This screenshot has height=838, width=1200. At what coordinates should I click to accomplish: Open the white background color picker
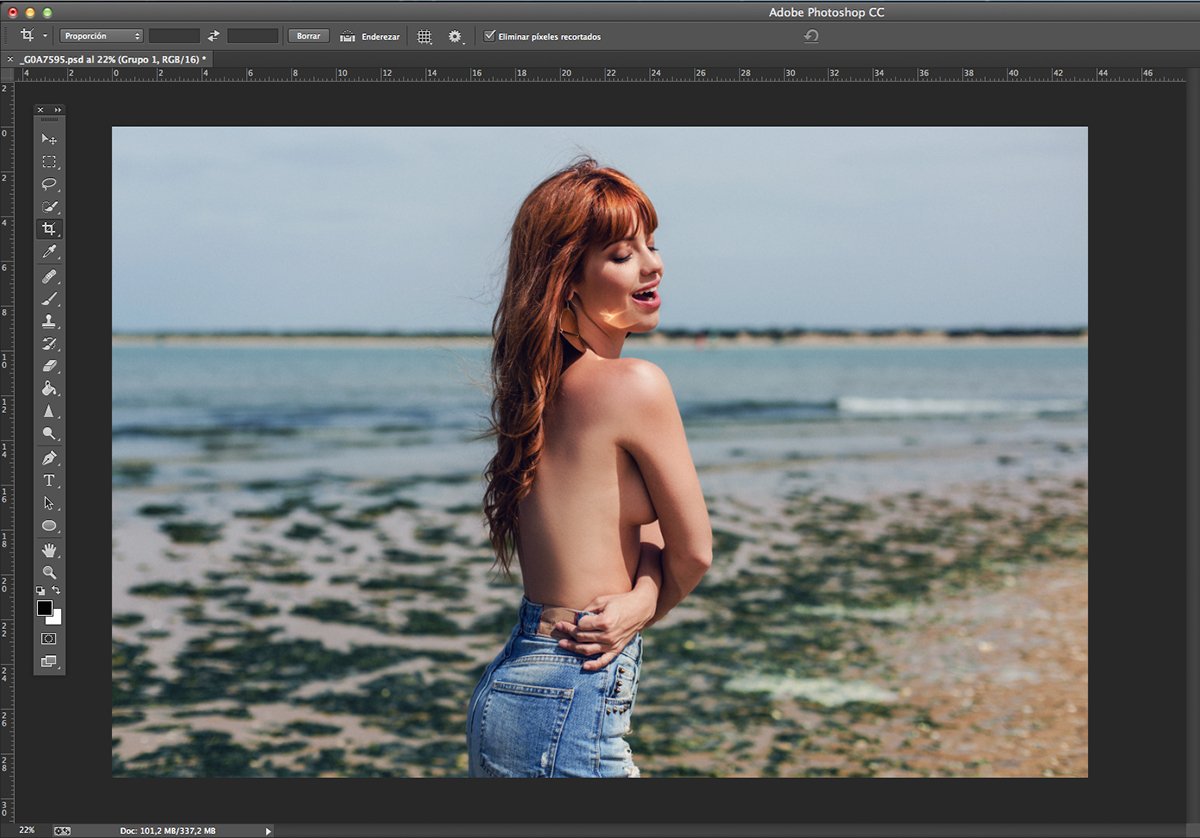56,619
